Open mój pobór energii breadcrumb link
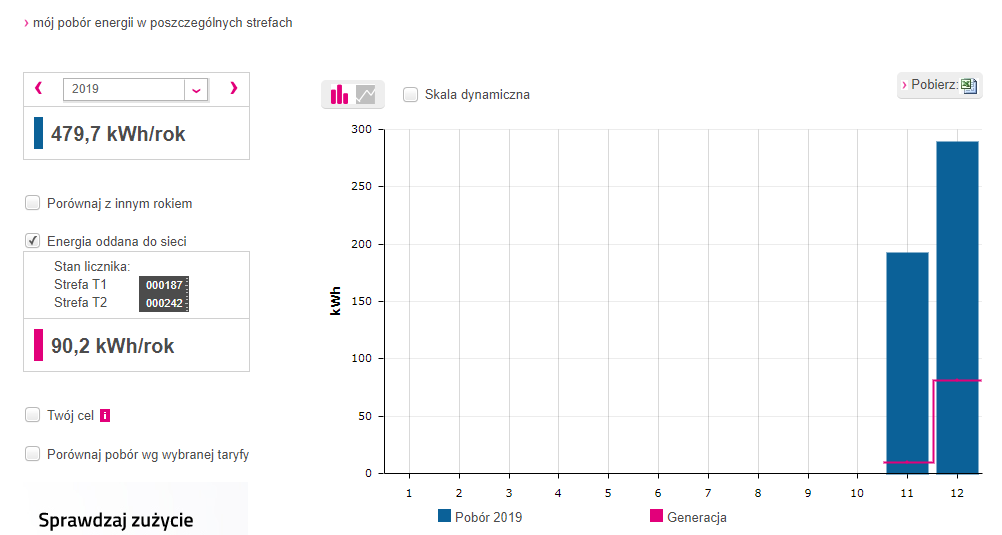The image size is (1002, 535). [x=163, y=22]
